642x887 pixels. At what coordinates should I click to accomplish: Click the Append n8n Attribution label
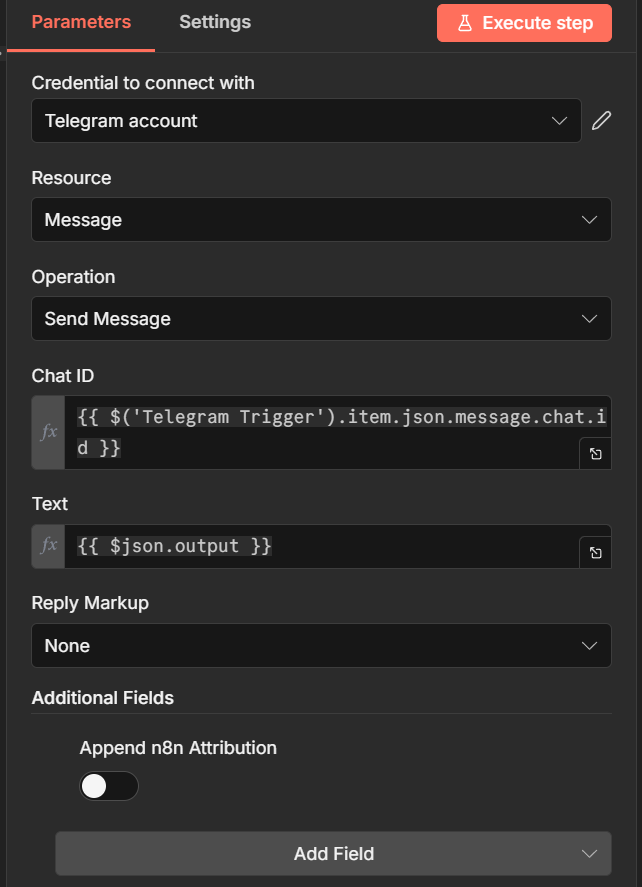tap(178, 747)
